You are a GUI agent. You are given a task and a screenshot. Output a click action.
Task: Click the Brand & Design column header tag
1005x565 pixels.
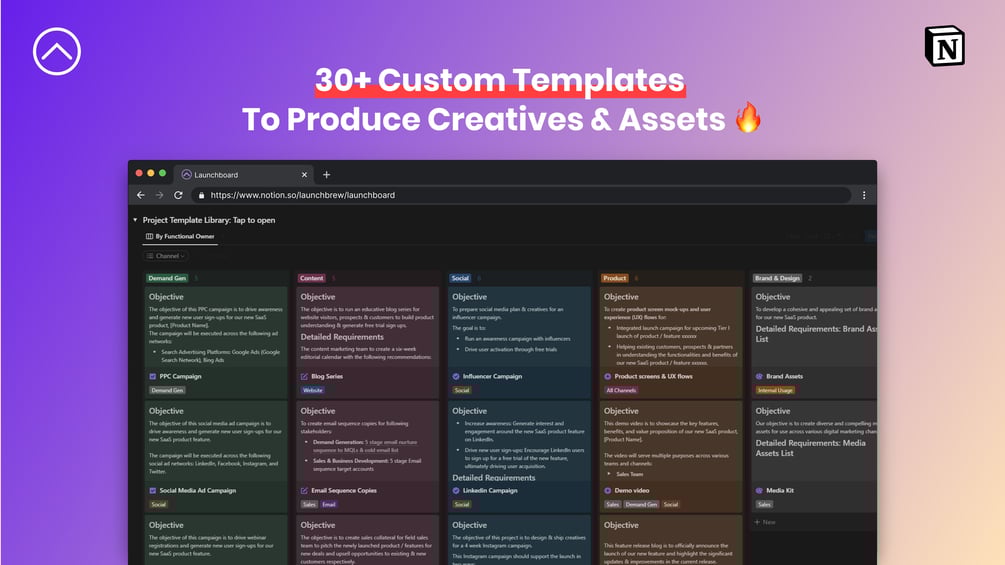(777, 278)
